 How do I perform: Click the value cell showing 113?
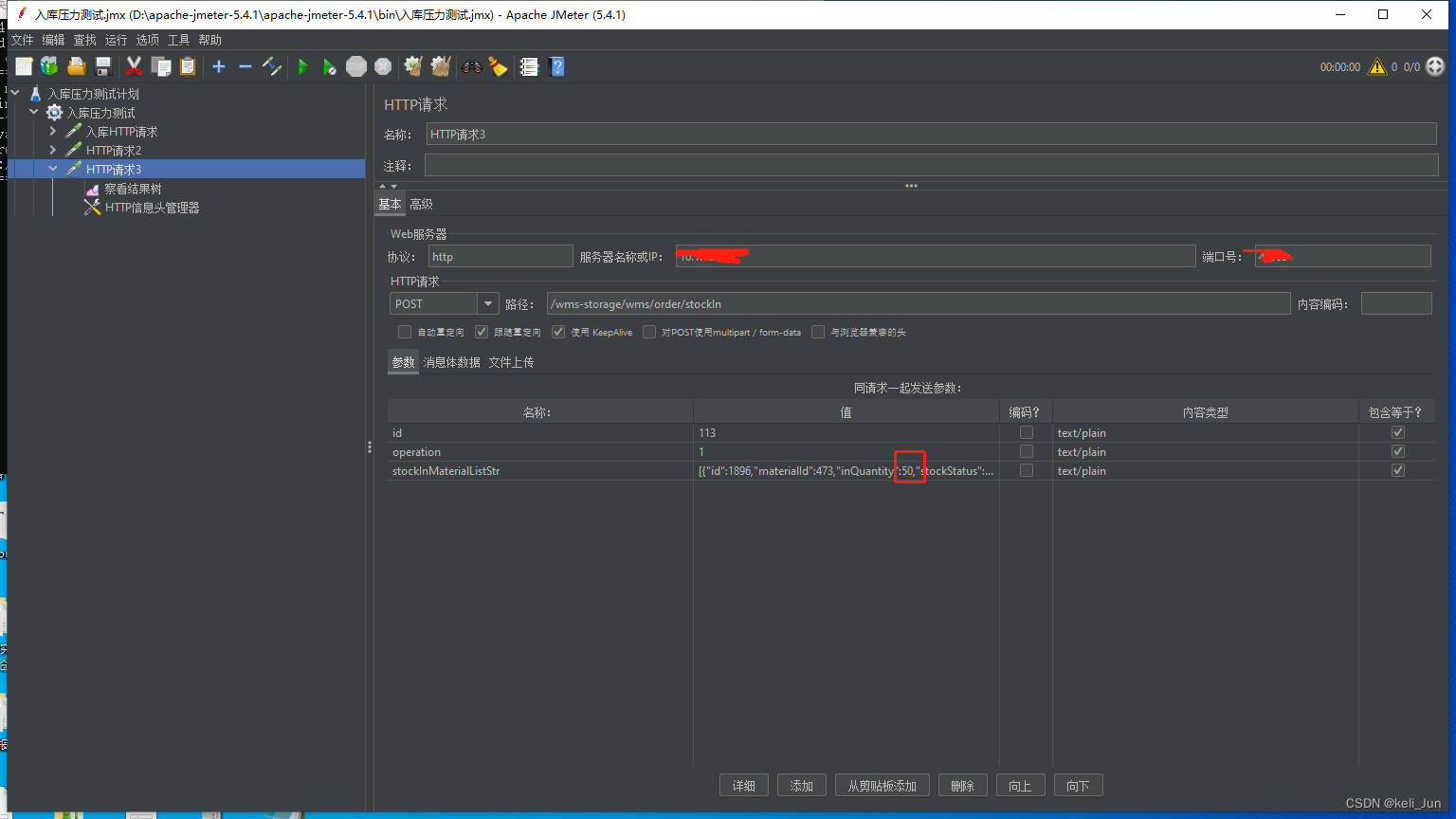point(846,432)
